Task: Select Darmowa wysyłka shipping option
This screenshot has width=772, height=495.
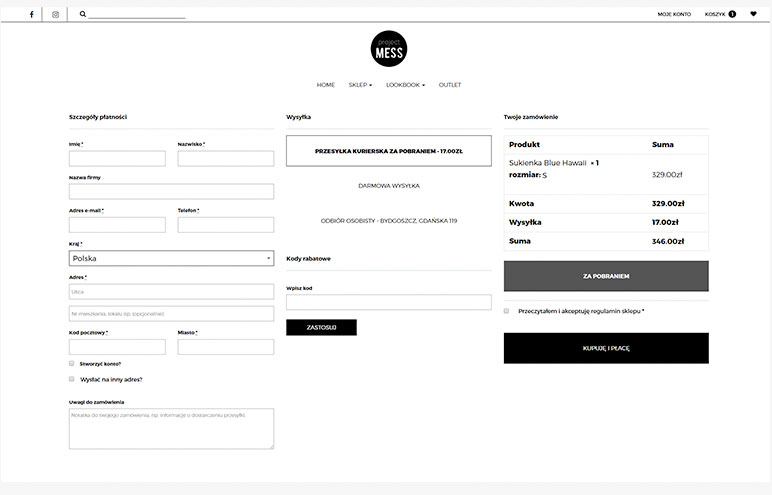Action: click(388, 186)
